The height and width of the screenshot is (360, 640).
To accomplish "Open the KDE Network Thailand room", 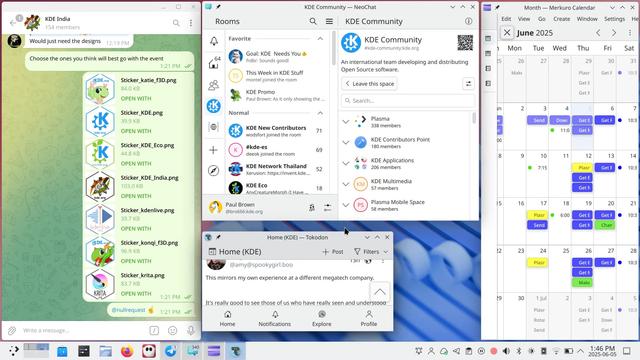I will [278, 169].
